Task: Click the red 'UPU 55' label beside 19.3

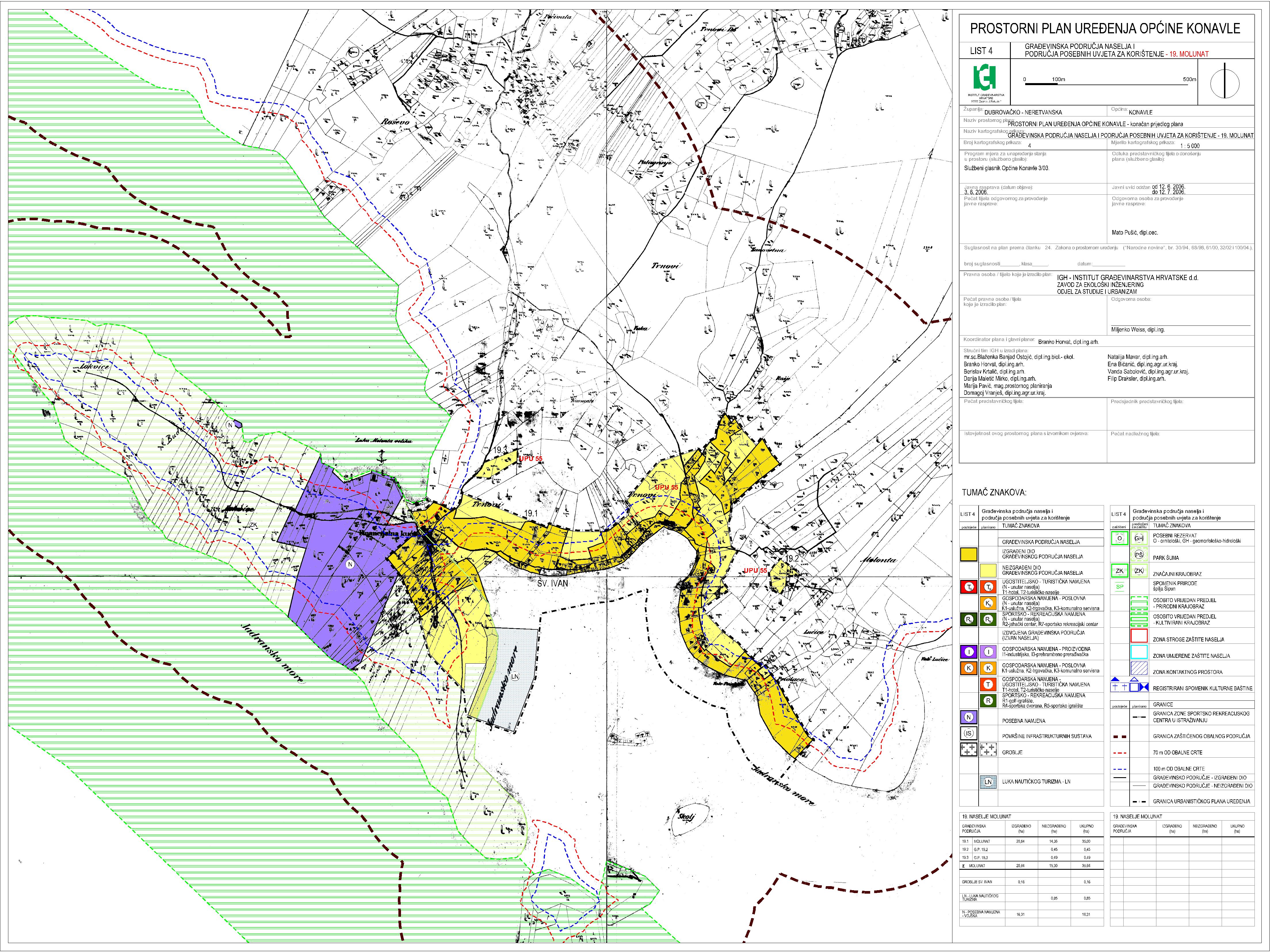Action: coord(530,459)
